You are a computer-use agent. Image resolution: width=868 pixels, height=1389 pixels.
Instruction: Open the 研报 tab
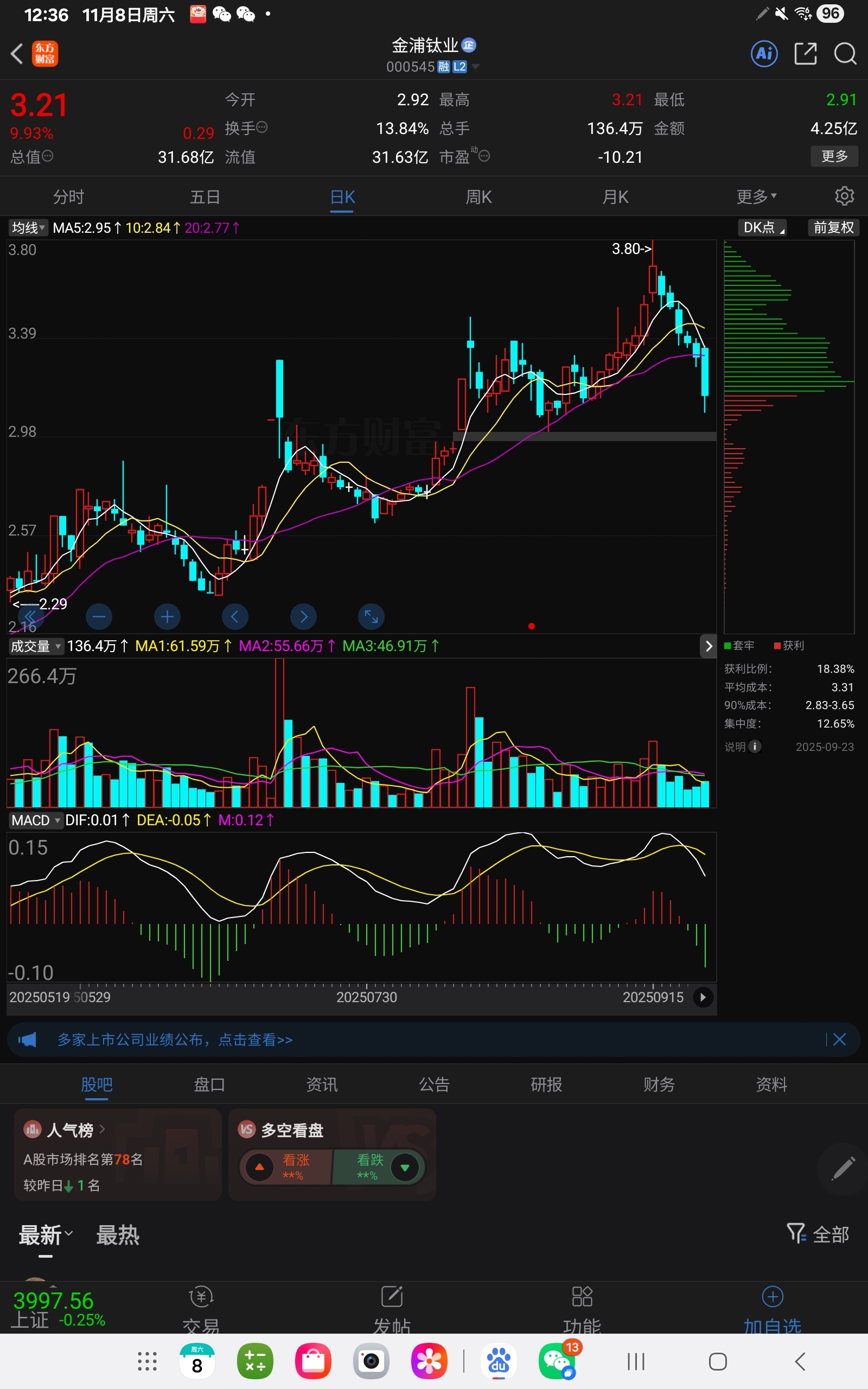546,1084
